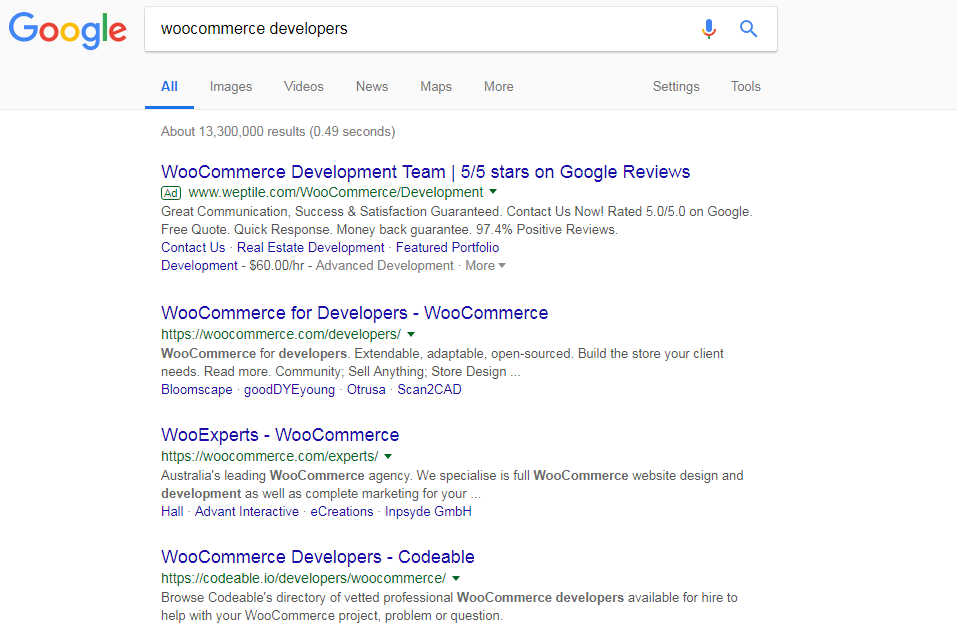Click the magnifying glass search button

[748, 29]
